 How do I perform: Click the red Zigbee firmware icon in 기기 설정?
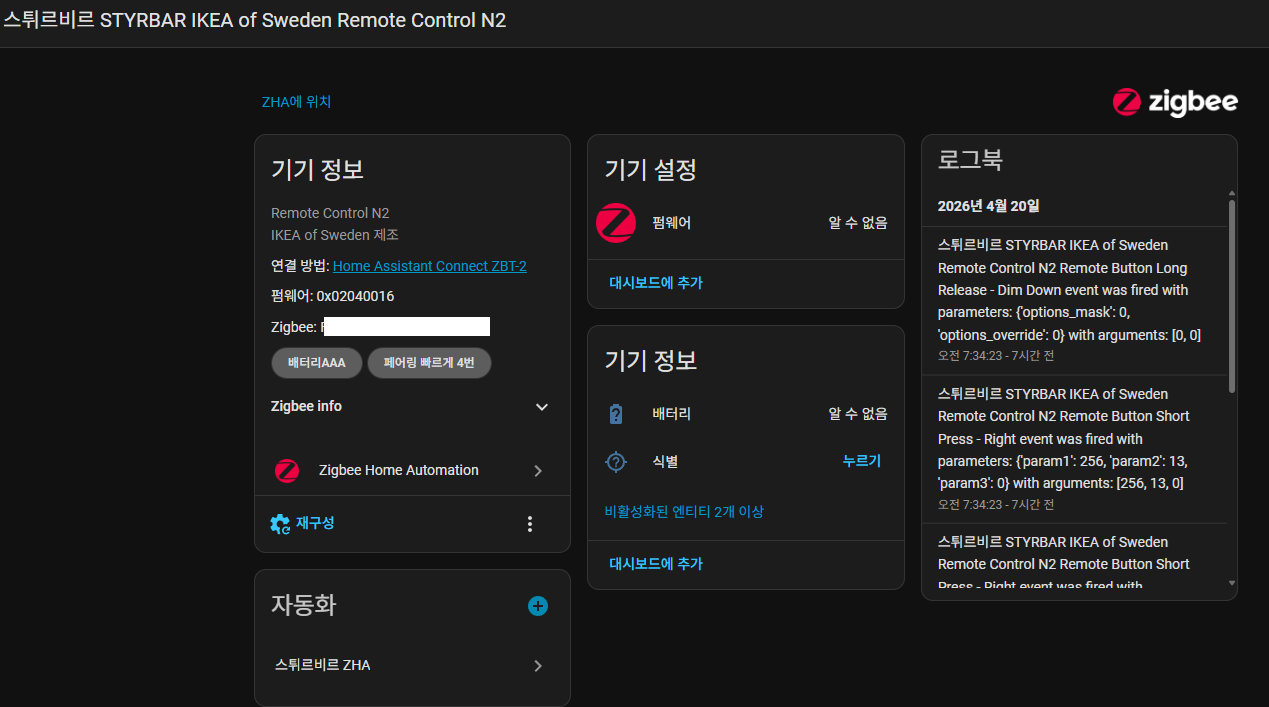click(615, 222)
